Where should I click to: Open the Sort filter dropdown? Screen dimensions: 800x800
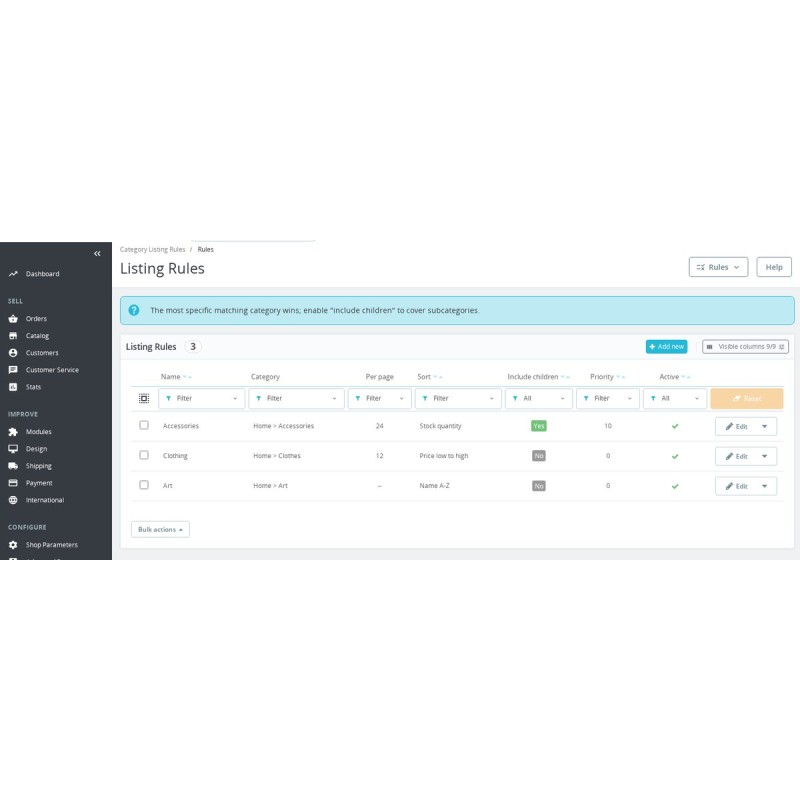(x=458, y=398)
